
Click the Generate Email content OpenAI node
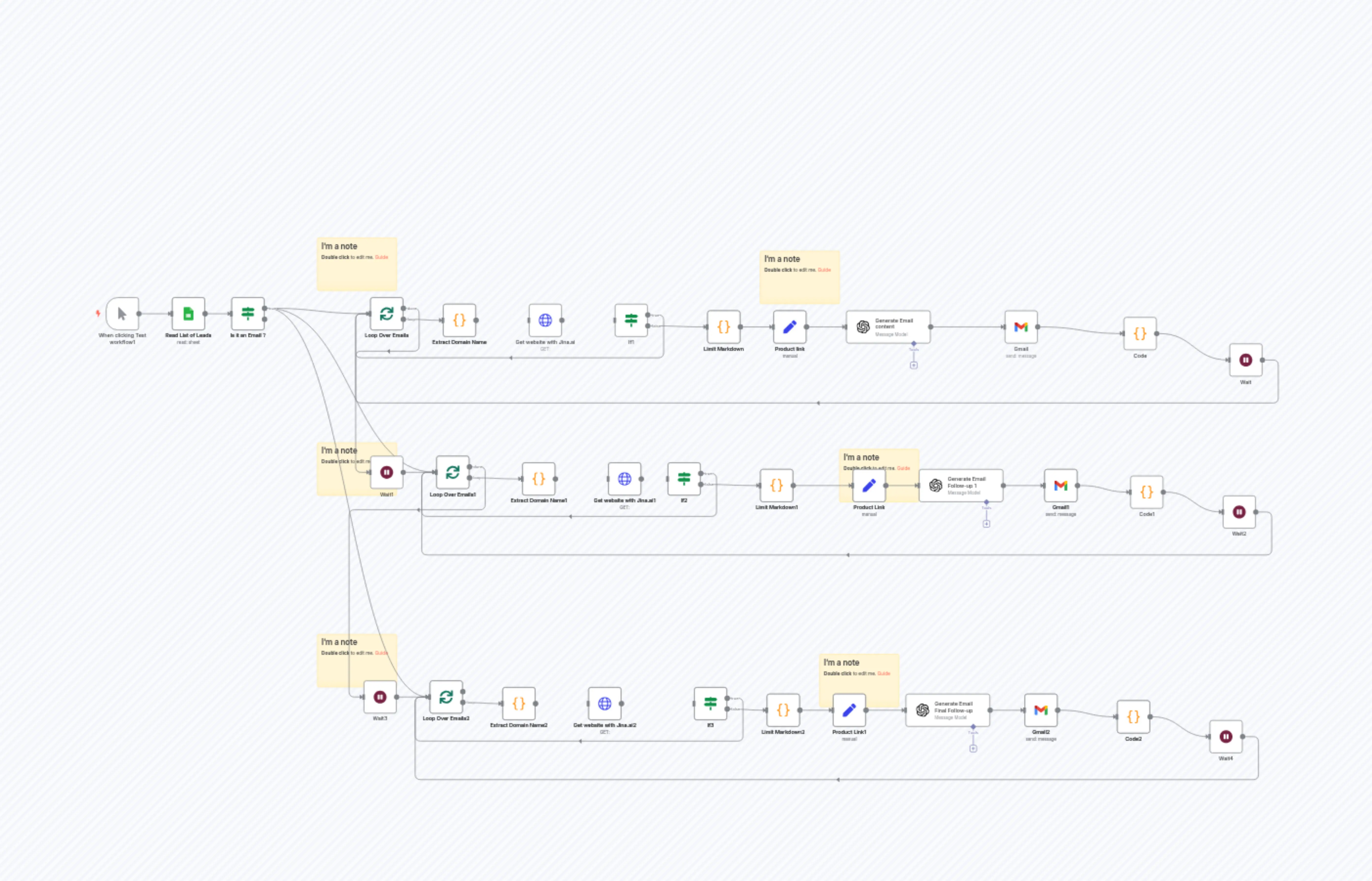tap(888, 327)
